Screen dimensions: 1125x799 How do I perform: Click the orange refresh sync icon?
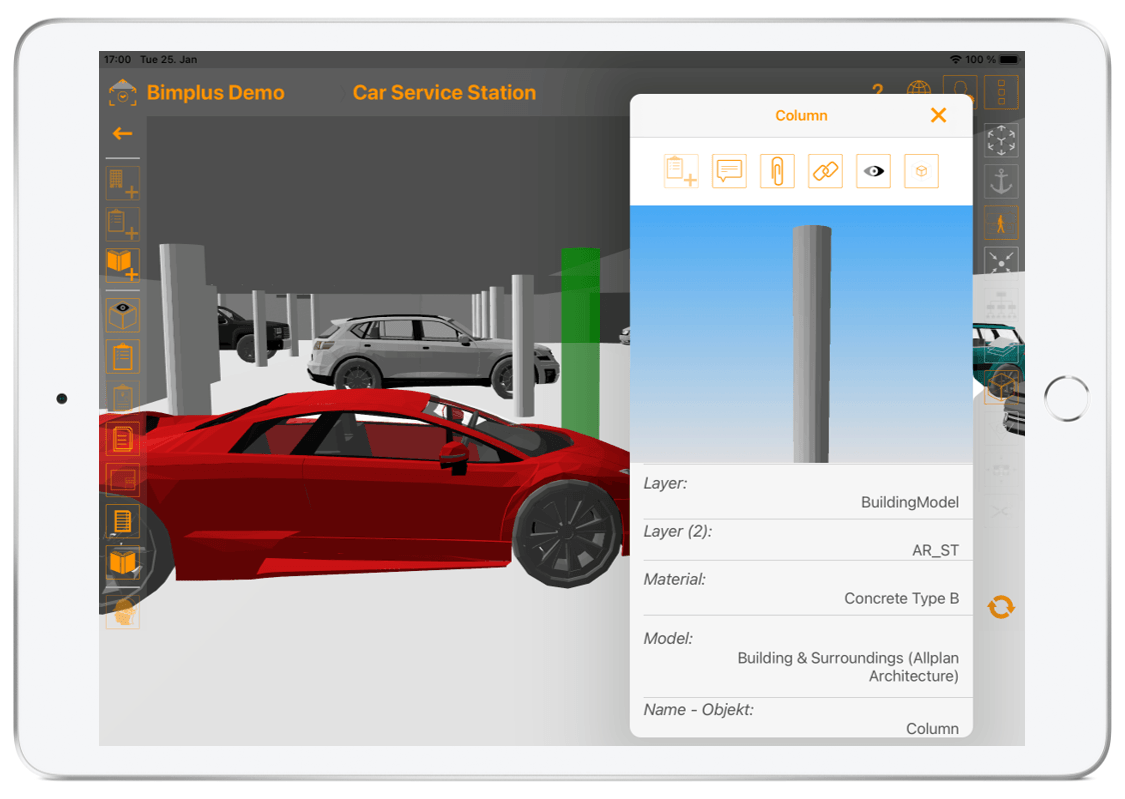coord(1001,607)
